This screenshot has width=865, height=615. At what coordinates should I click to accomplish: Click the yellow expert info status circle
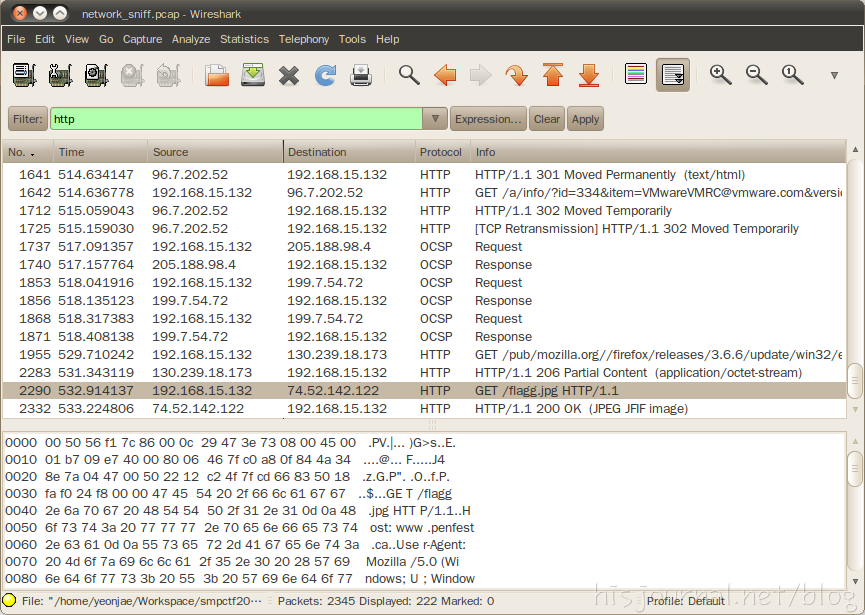pos(9,600)
